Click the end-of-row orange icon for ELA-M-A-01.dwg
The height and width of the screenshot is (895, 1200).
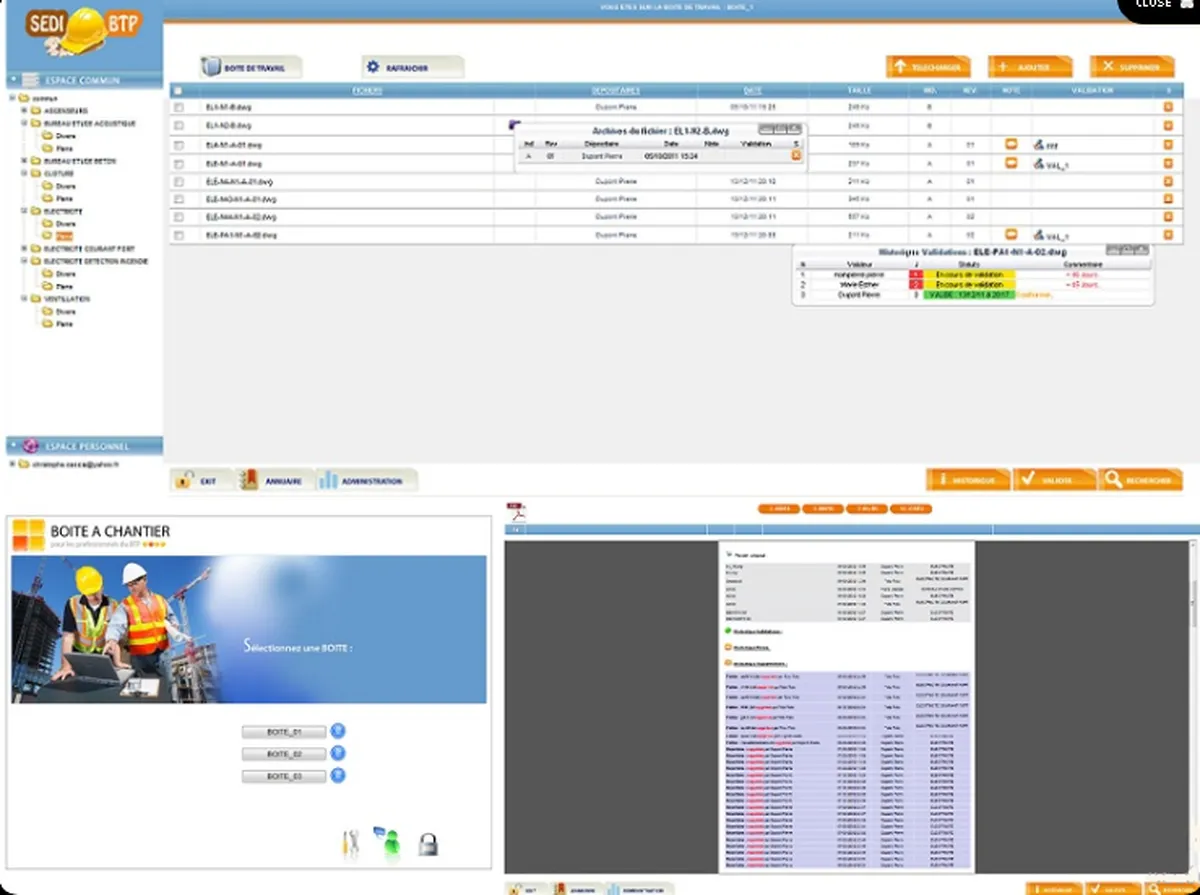[1167, 144]
